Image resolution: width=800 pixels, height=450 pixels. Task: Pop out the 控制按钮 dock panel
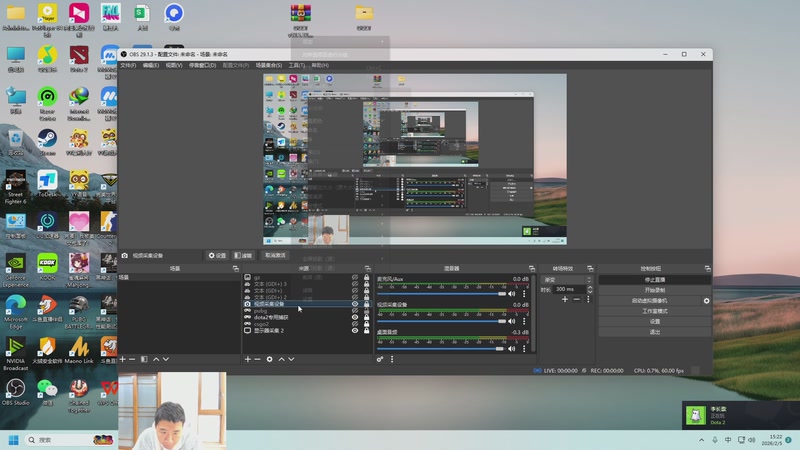point(708,268)
